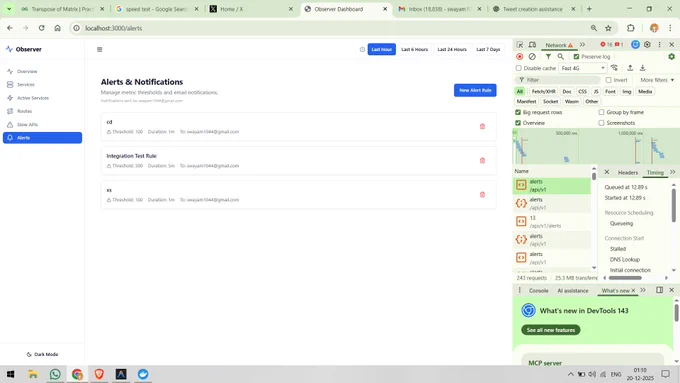Click horizontal scrollbar in Timing pane

[625, 278]
